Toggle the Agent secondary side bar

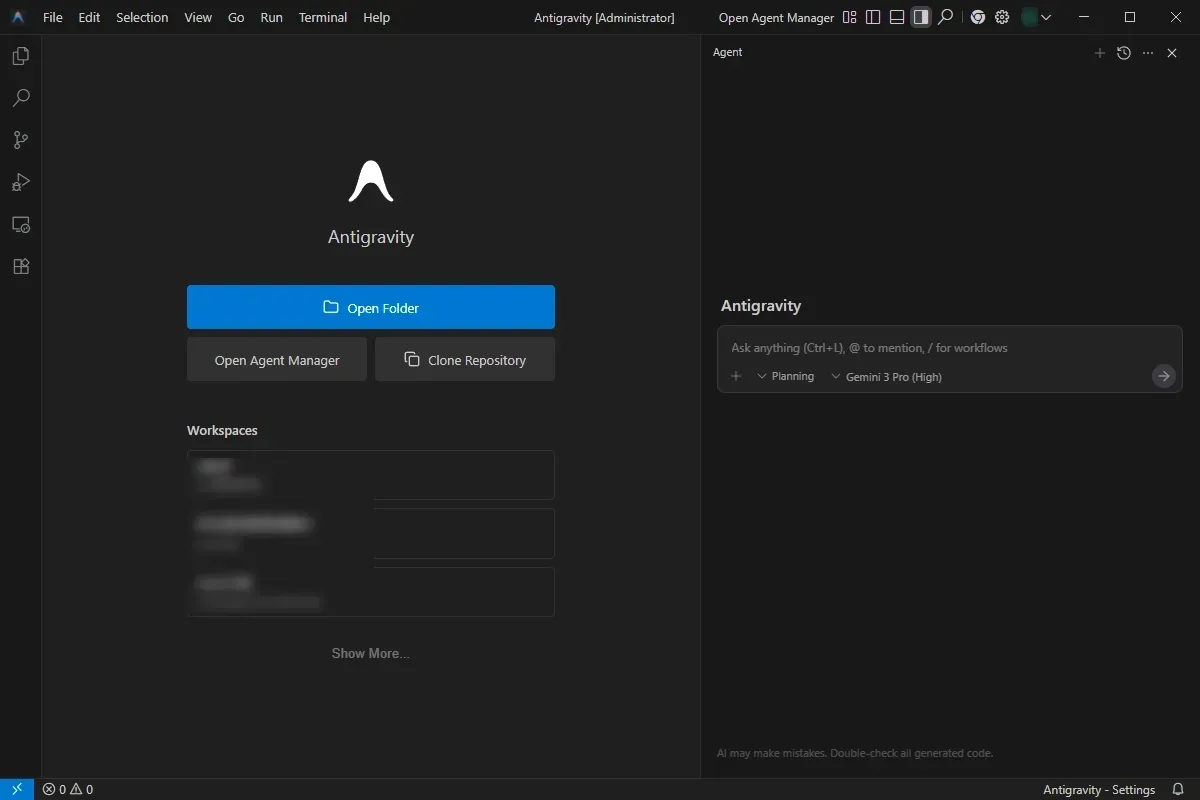click(x=921, y=17)
